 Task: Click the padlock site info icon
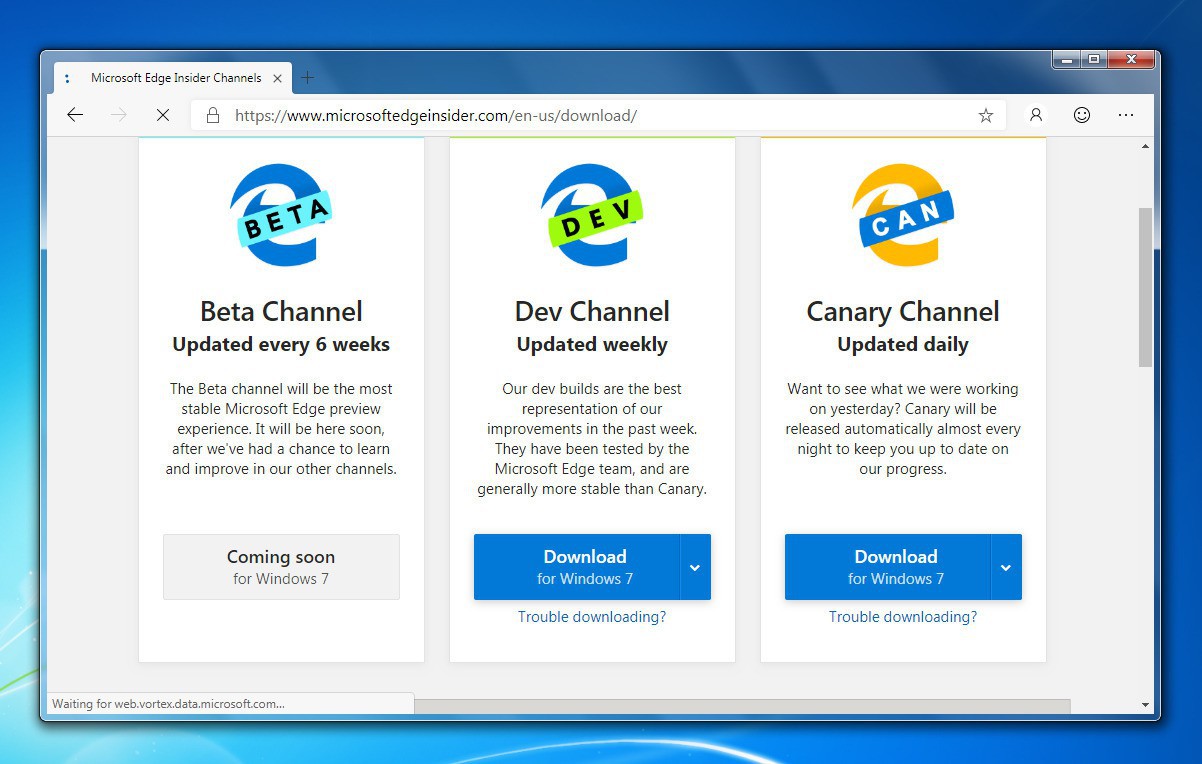[x=212, y=115]
